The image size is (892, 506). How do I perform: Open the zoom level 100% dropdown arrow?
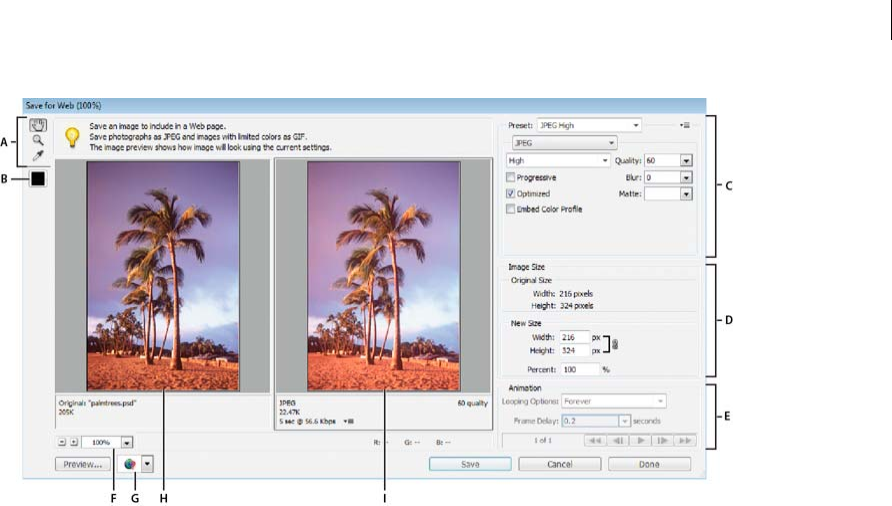[x=126, y=442]
